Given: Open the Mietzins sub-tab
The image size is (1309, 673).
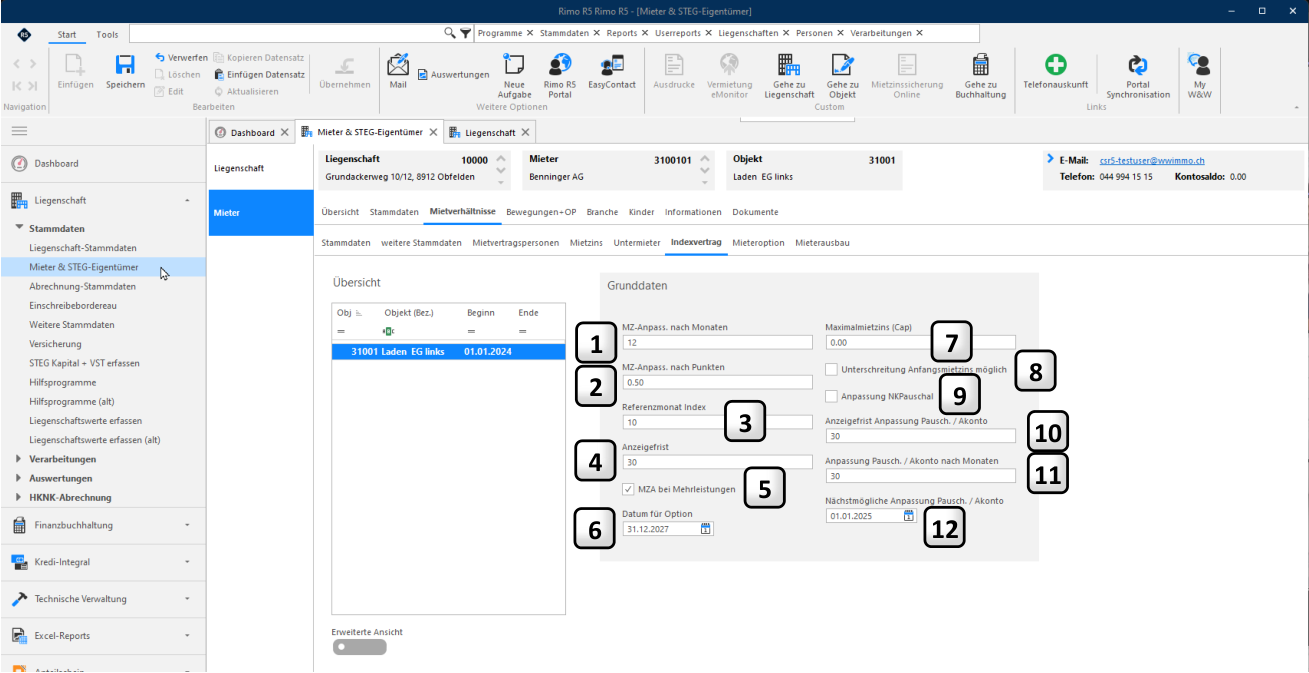Looking at the screenshot, I should click(x=586, y=243).
